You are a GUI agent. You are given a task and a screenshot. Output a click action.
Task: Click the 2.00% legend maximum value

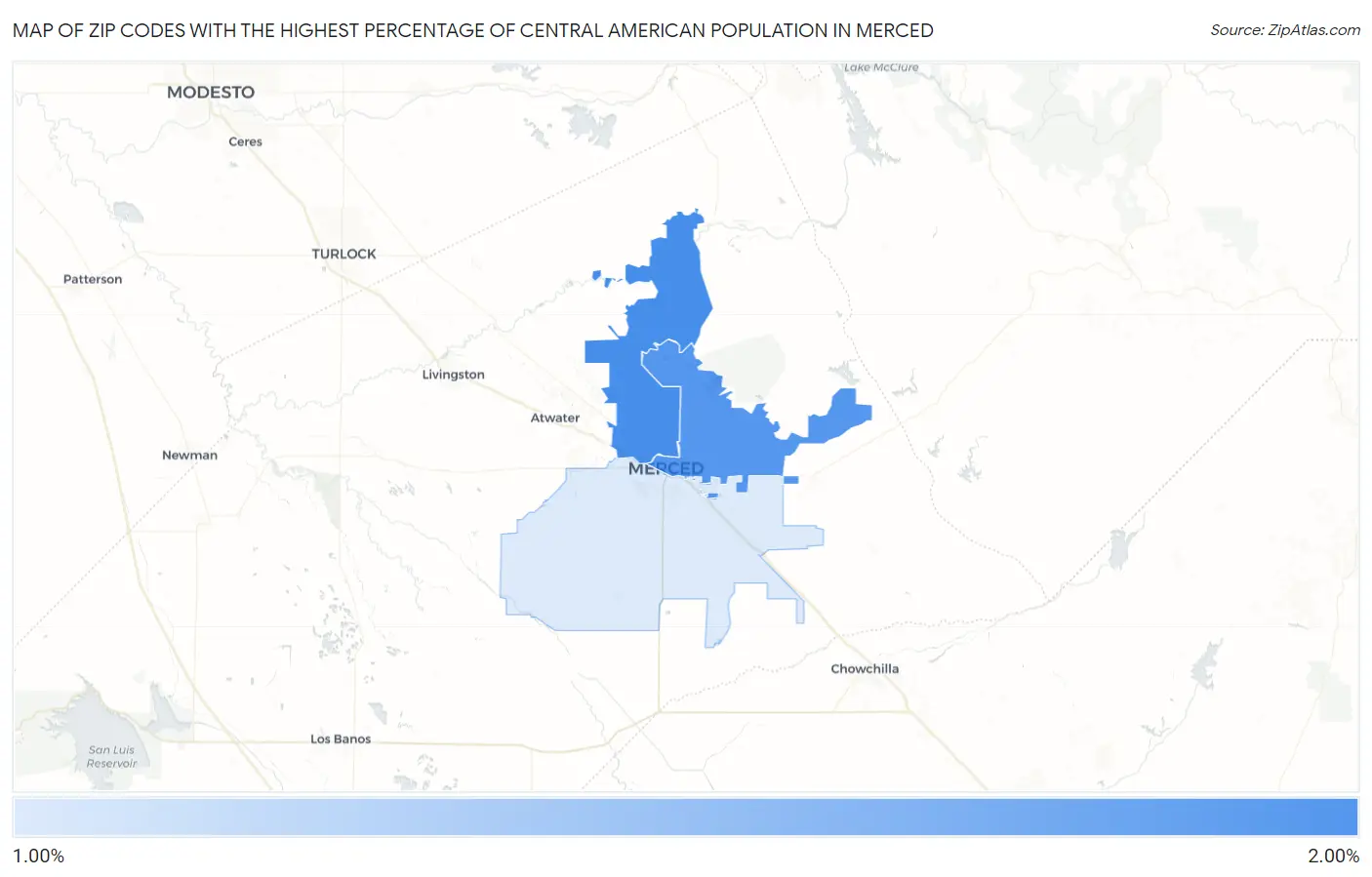point(1333,856)
